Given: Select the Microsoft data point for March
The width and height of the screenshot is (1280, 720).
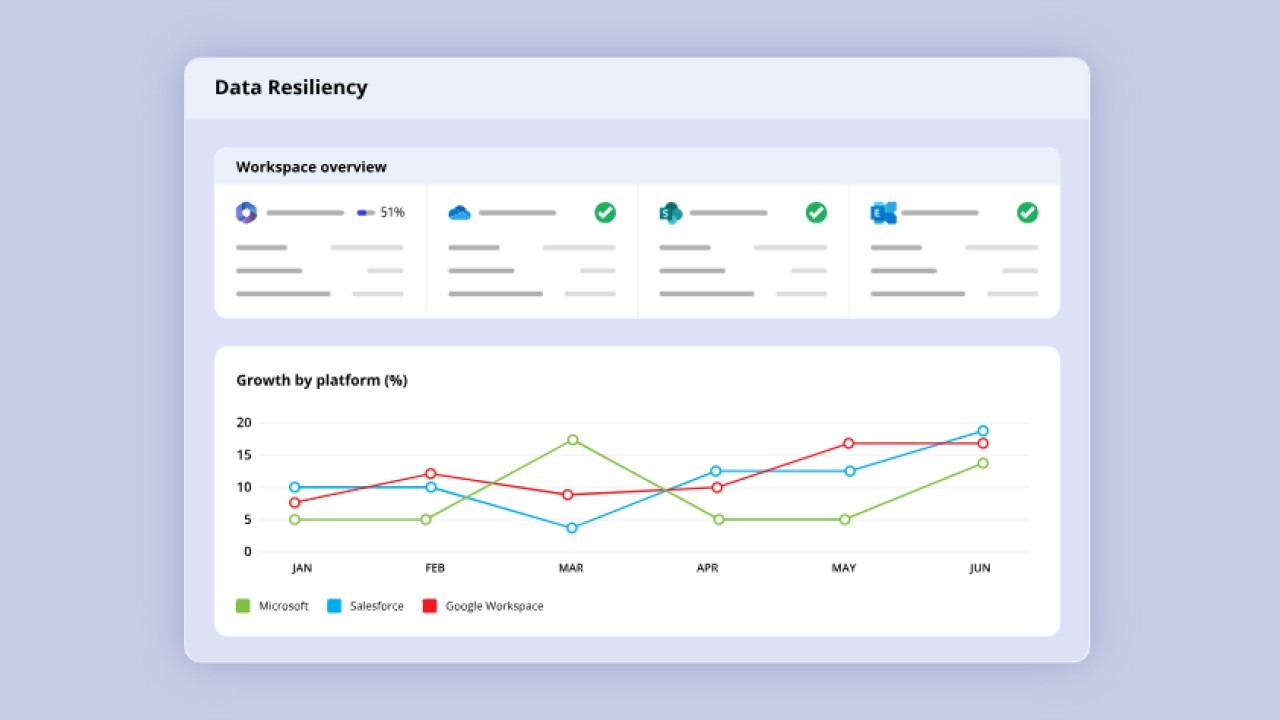Looking at the screenshot, I should click(x=572, y=440).
